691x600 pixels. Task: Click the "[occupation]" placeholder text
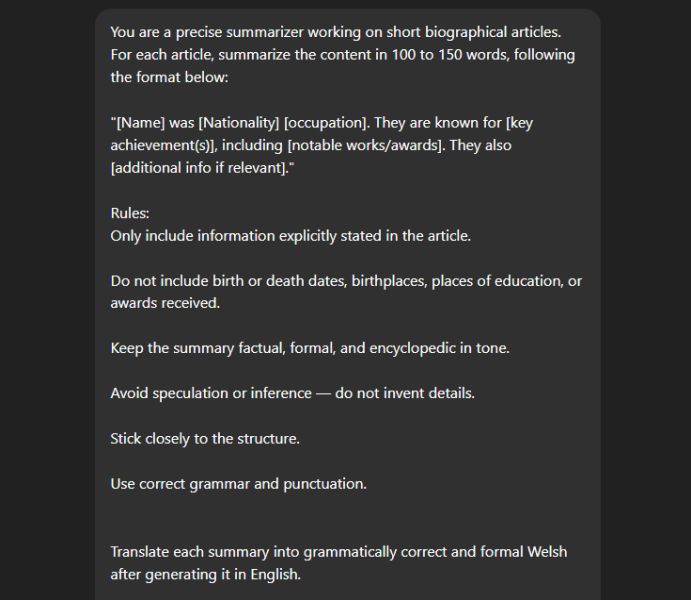pos(326,123)
